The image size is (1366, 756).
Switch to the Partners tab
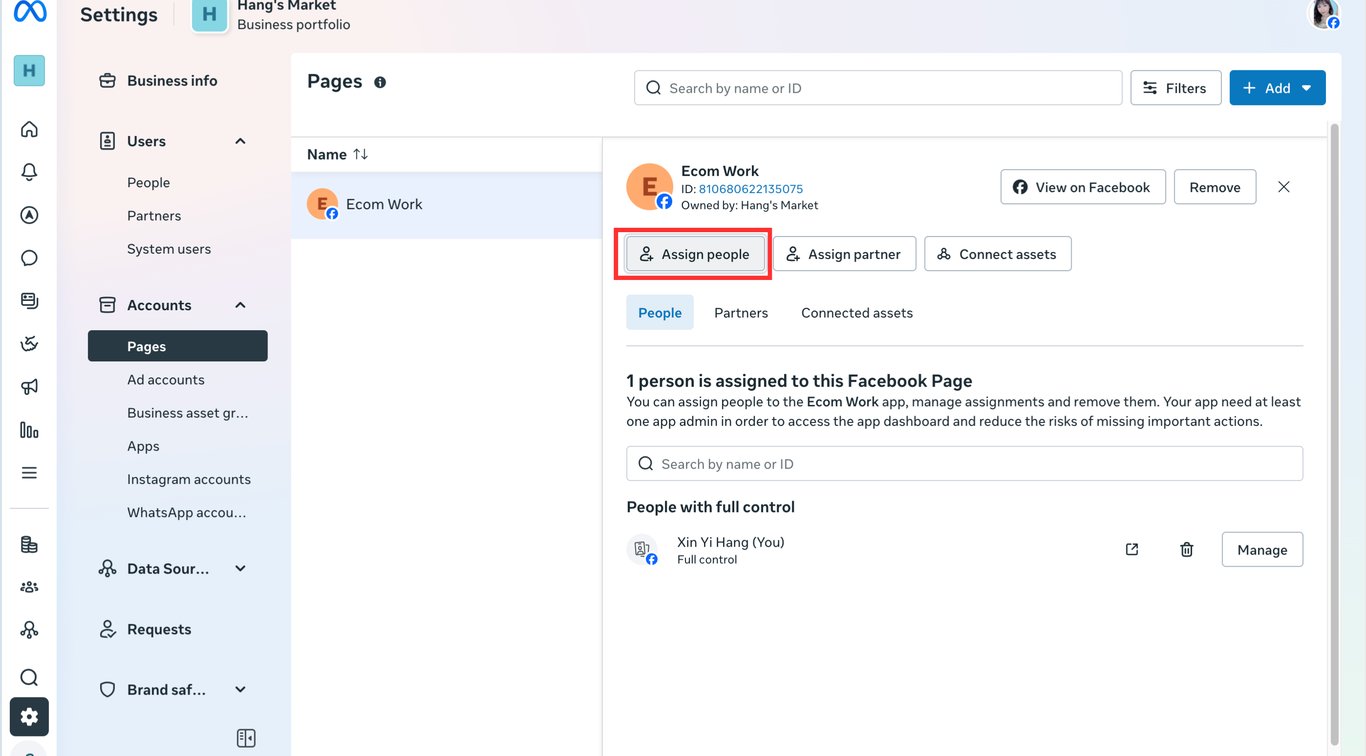tap(741, 313)
